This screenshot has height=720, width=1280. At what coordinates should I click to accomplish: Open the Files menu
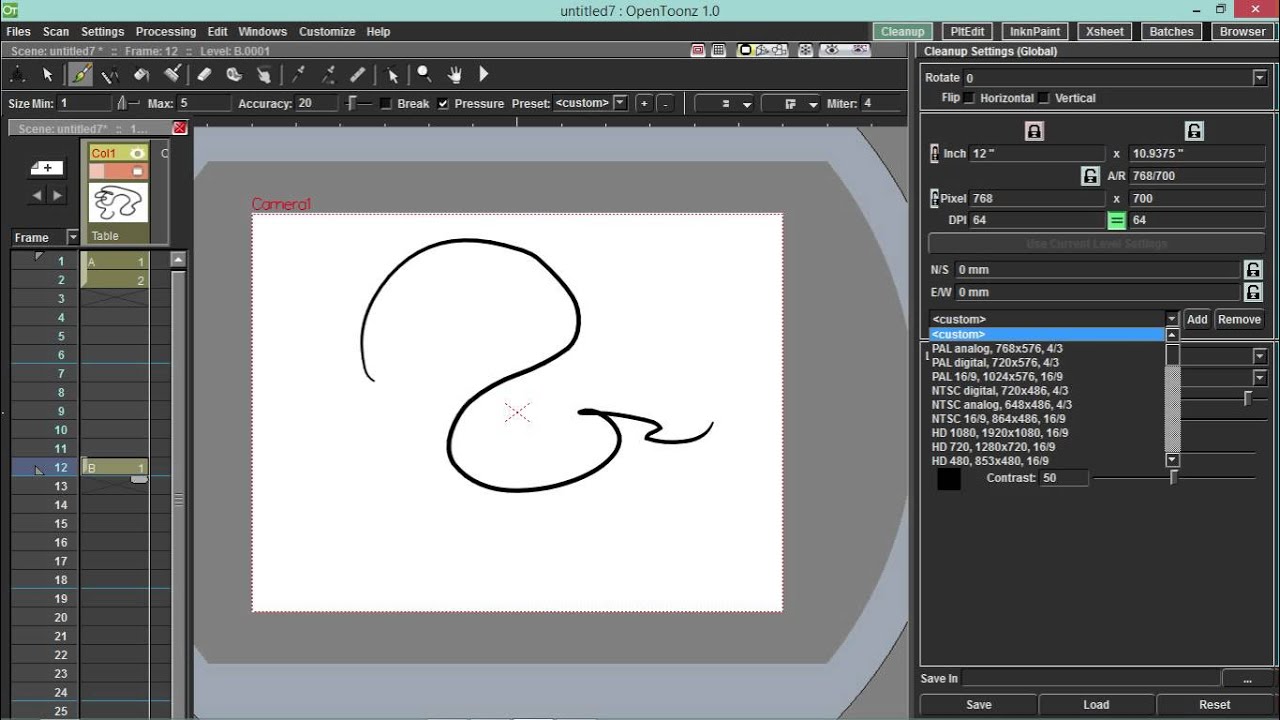[x=18, y=32]
